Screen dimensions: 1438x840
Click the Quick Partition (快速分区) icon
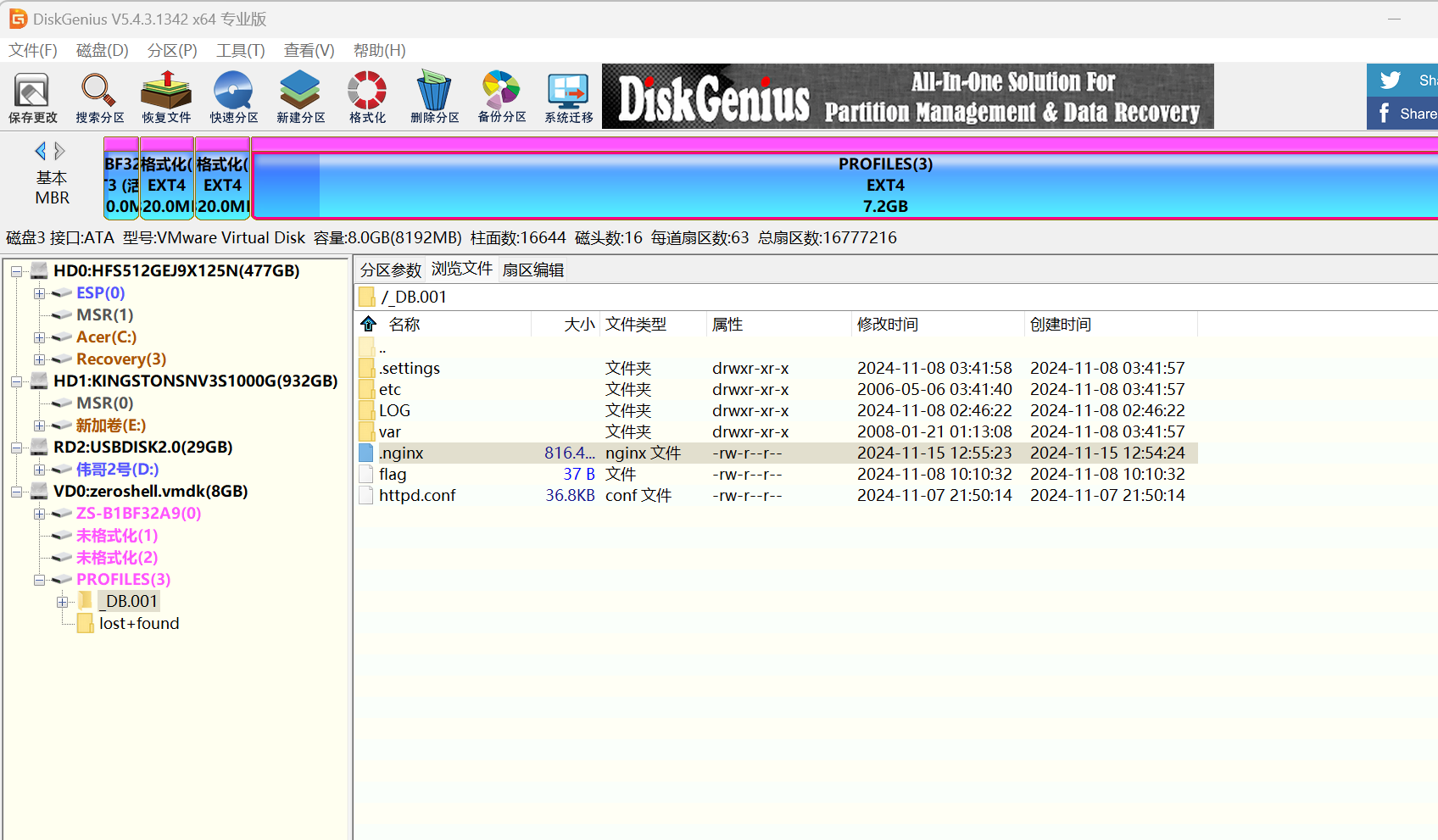233,97
